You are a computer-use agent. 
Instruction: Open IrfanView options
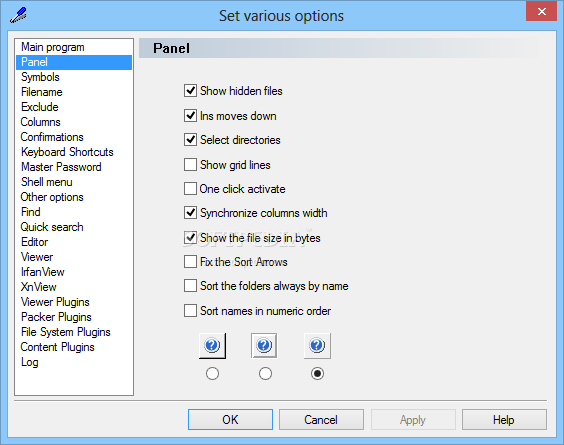(74, 272)
